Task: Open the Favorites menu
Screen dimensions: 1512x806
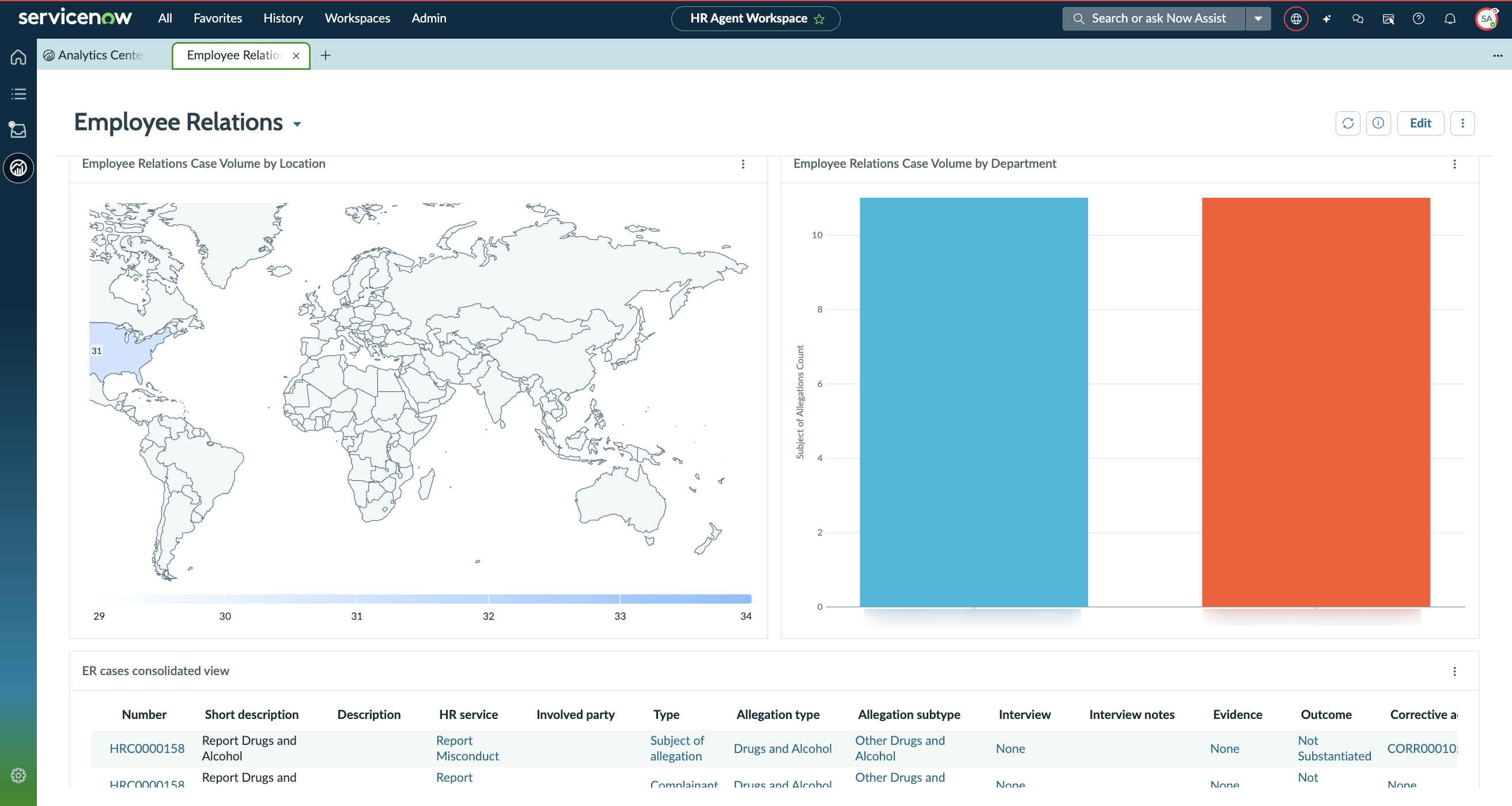Action: (x=218, y=18)
